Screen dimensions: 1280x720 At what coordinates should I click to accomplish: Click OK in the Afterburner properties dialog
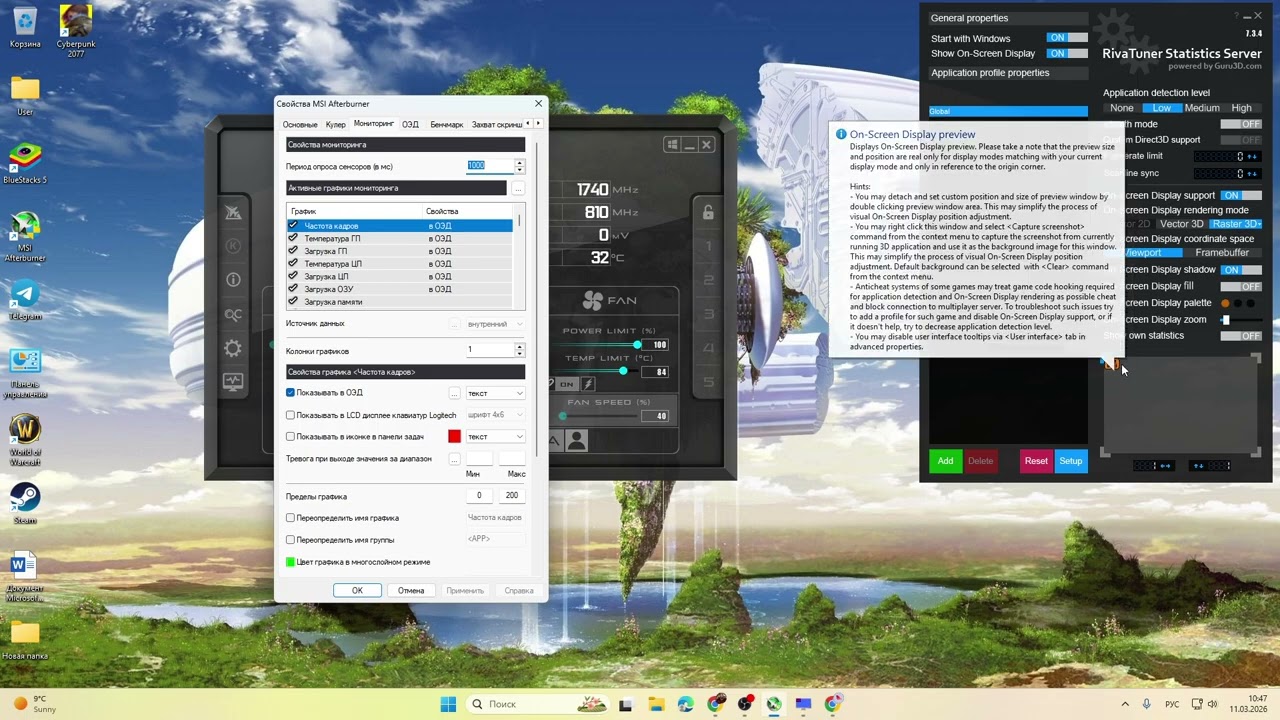click(357, 590)
